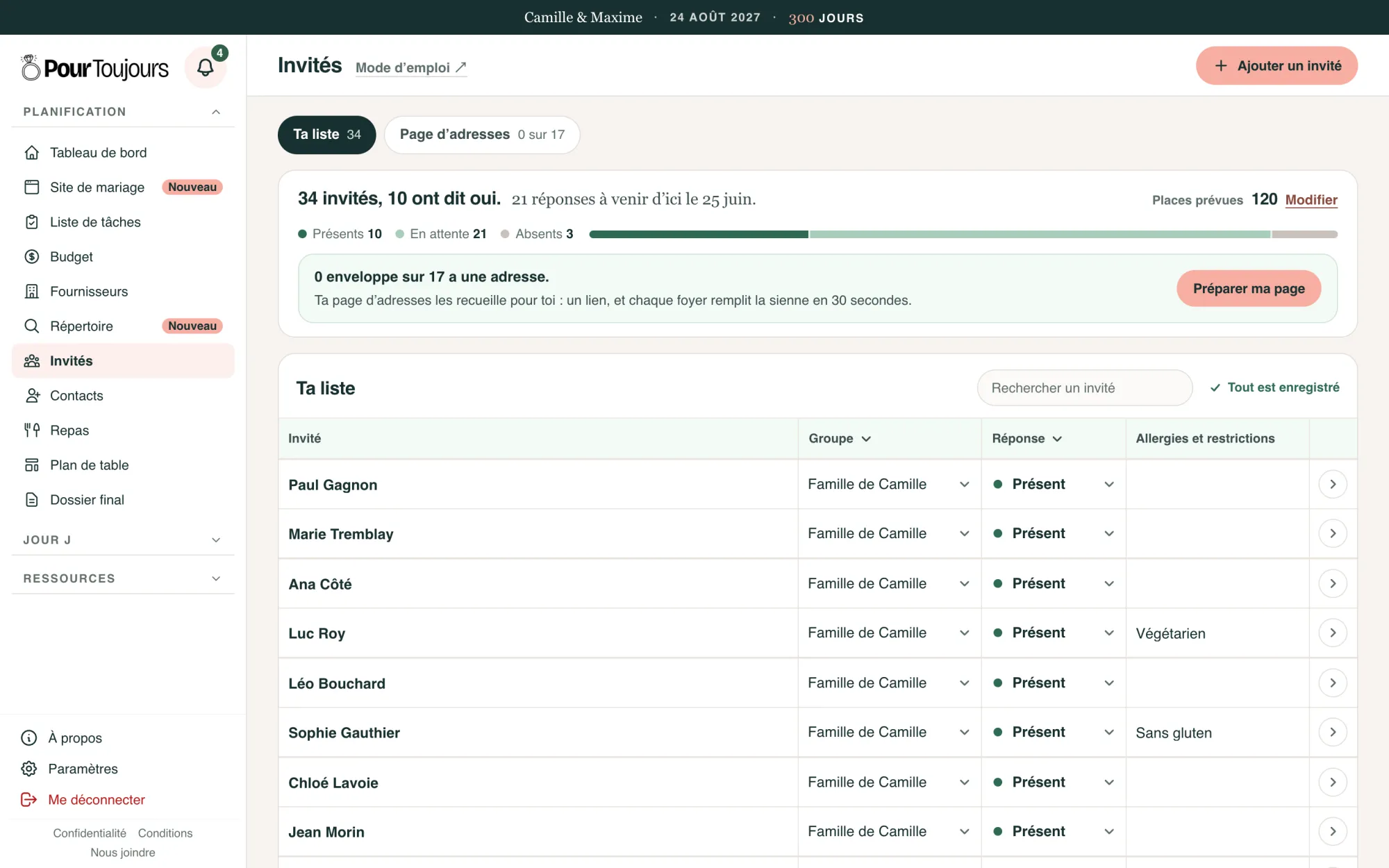This screenshot has height=868, width=1389.
Task: Click the Paramètres gear icon
Action: point(29,769)
